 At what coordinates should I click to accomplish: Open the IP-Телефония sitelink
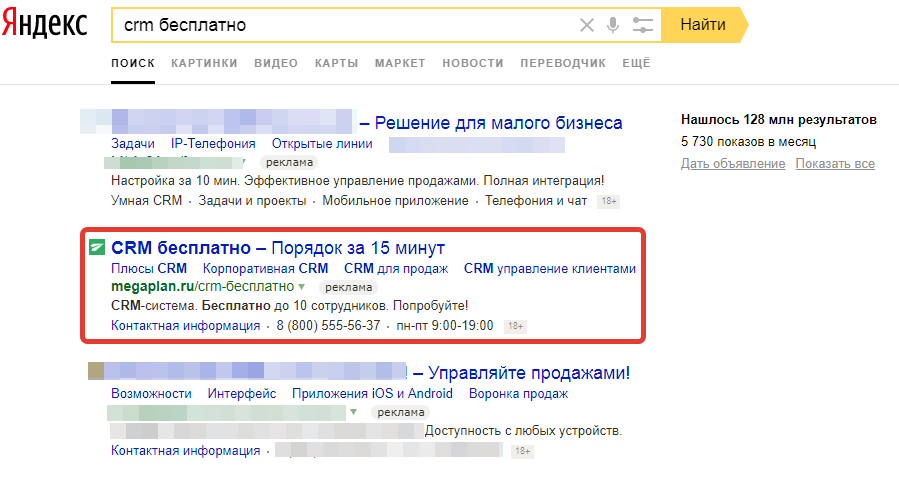(213, 144)
